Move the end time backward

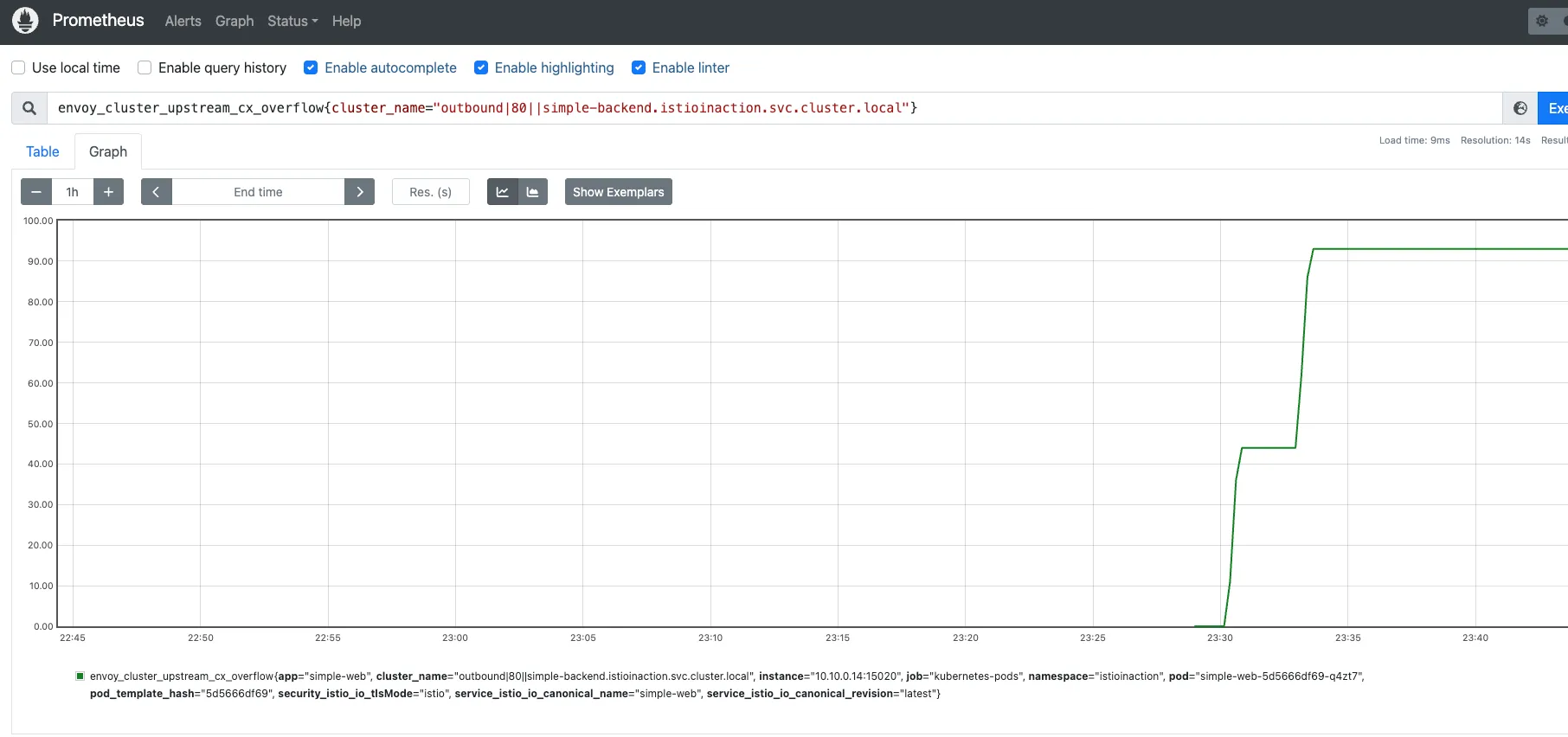tap(157, 192)
